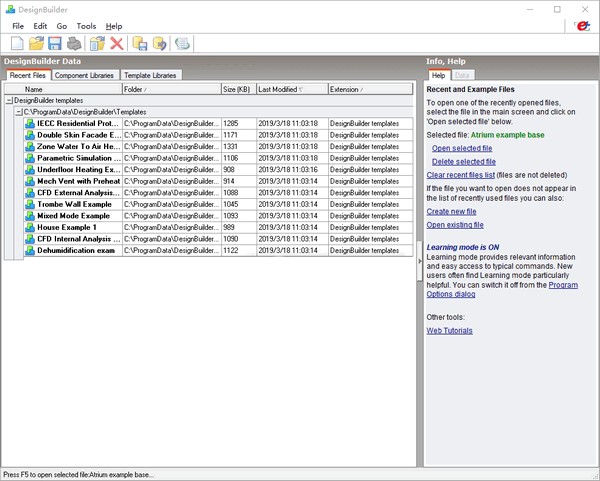Click the Open selected file link
Screen dimensions: 600x481
click(461, 147)
